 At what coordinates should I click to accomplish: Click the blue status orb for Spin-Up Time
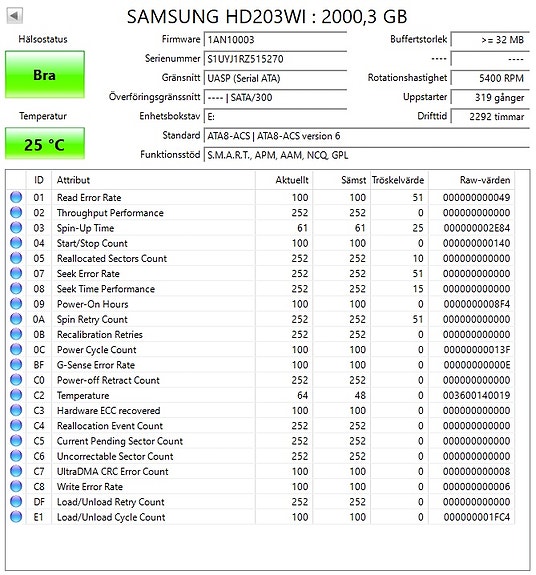[16, 228]
